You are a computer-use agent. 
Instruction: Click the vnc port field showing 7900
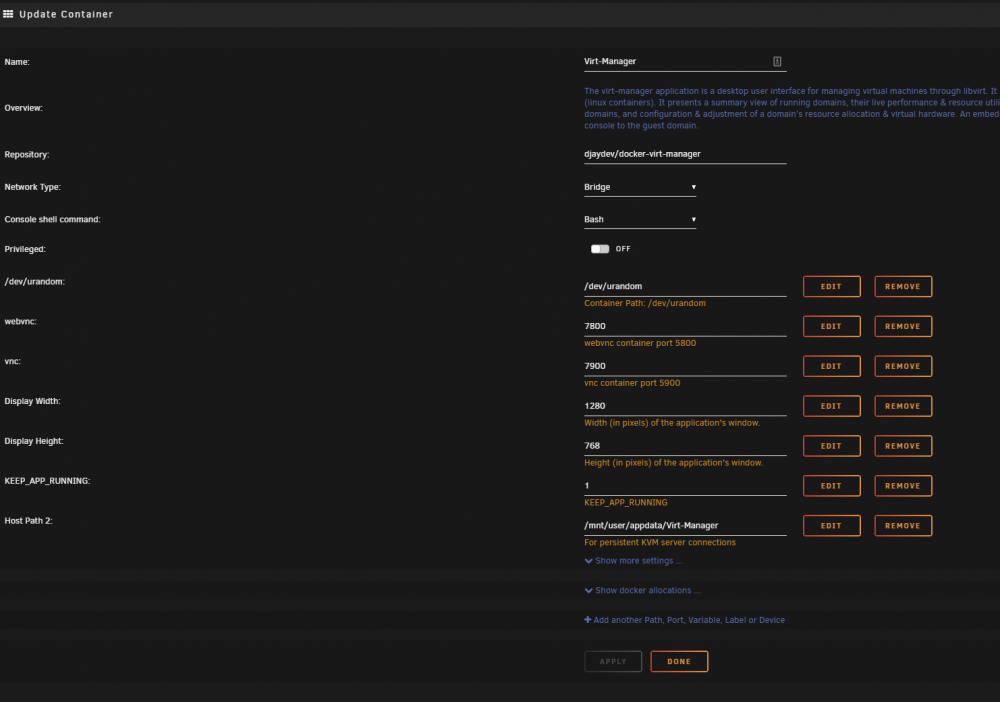(685, 366)
